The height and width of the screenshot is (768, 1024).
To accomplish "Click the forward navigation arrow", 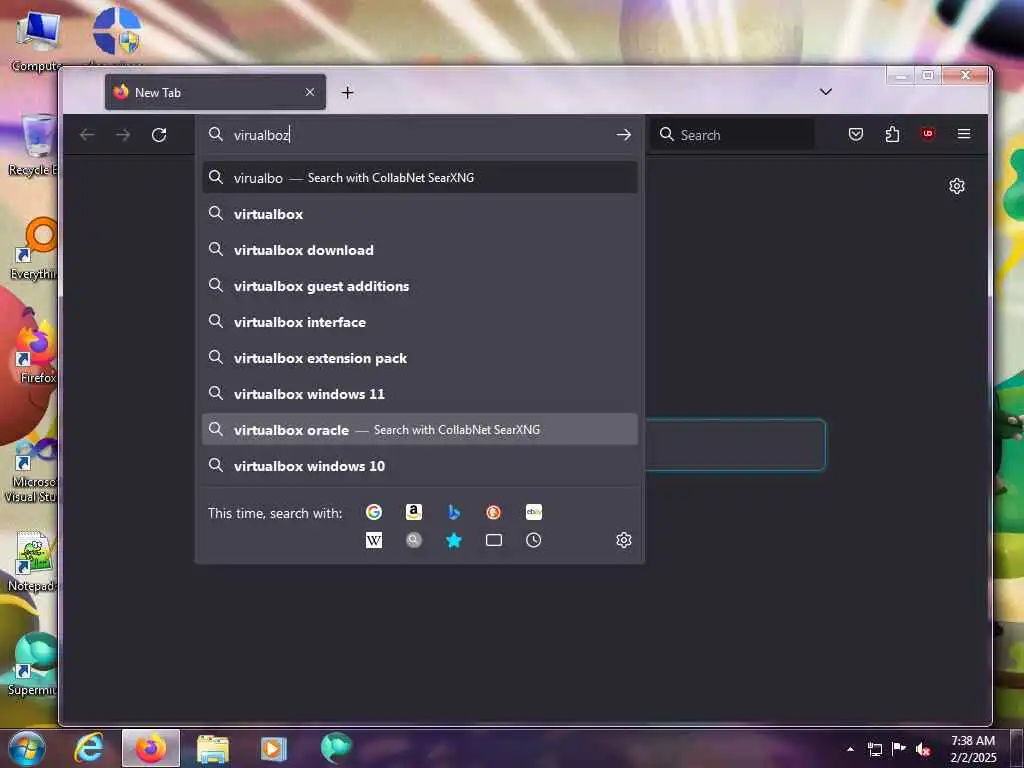I will pos(123,135).
